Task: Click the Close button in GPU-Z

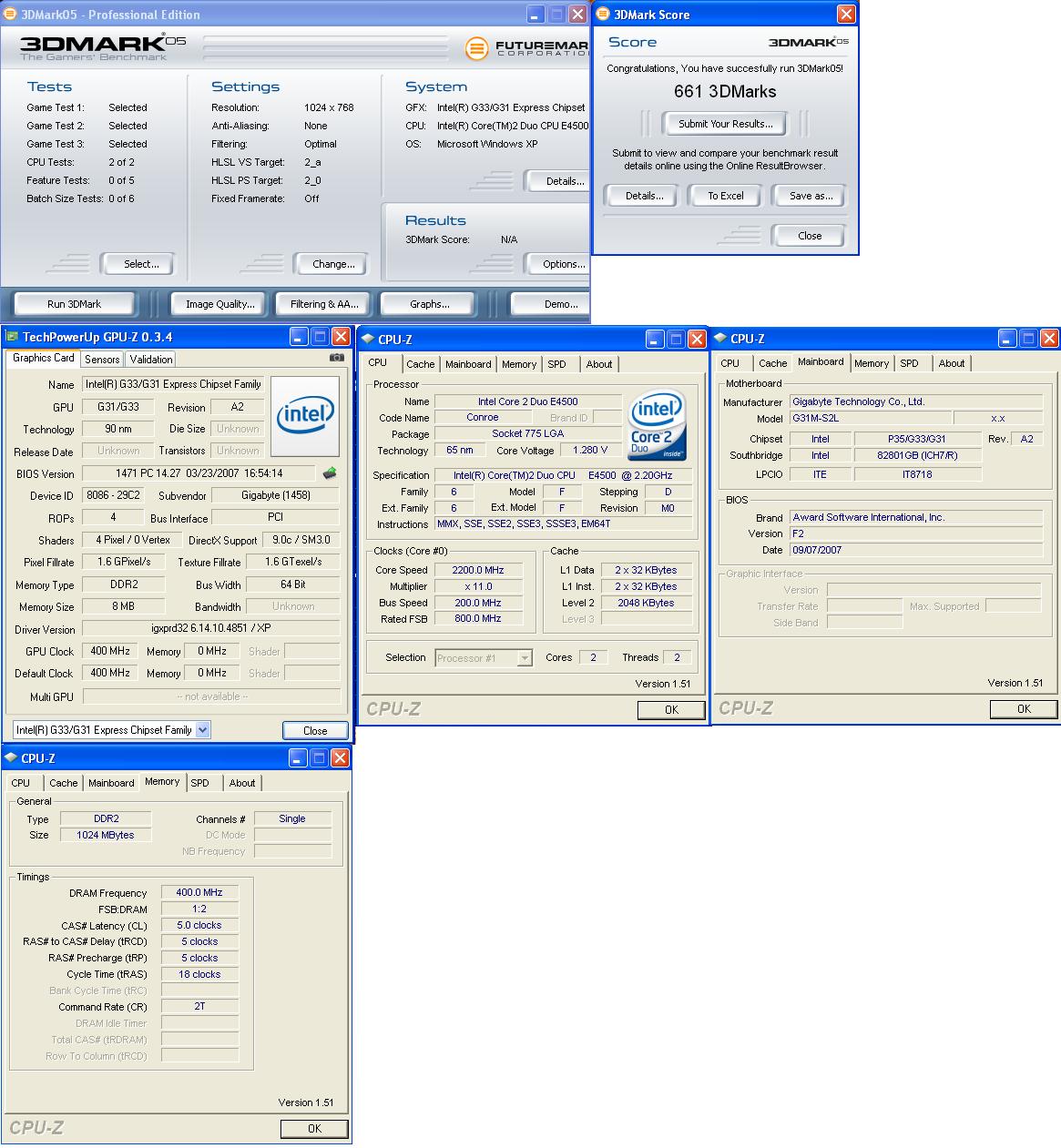Action: coord(315,730)
